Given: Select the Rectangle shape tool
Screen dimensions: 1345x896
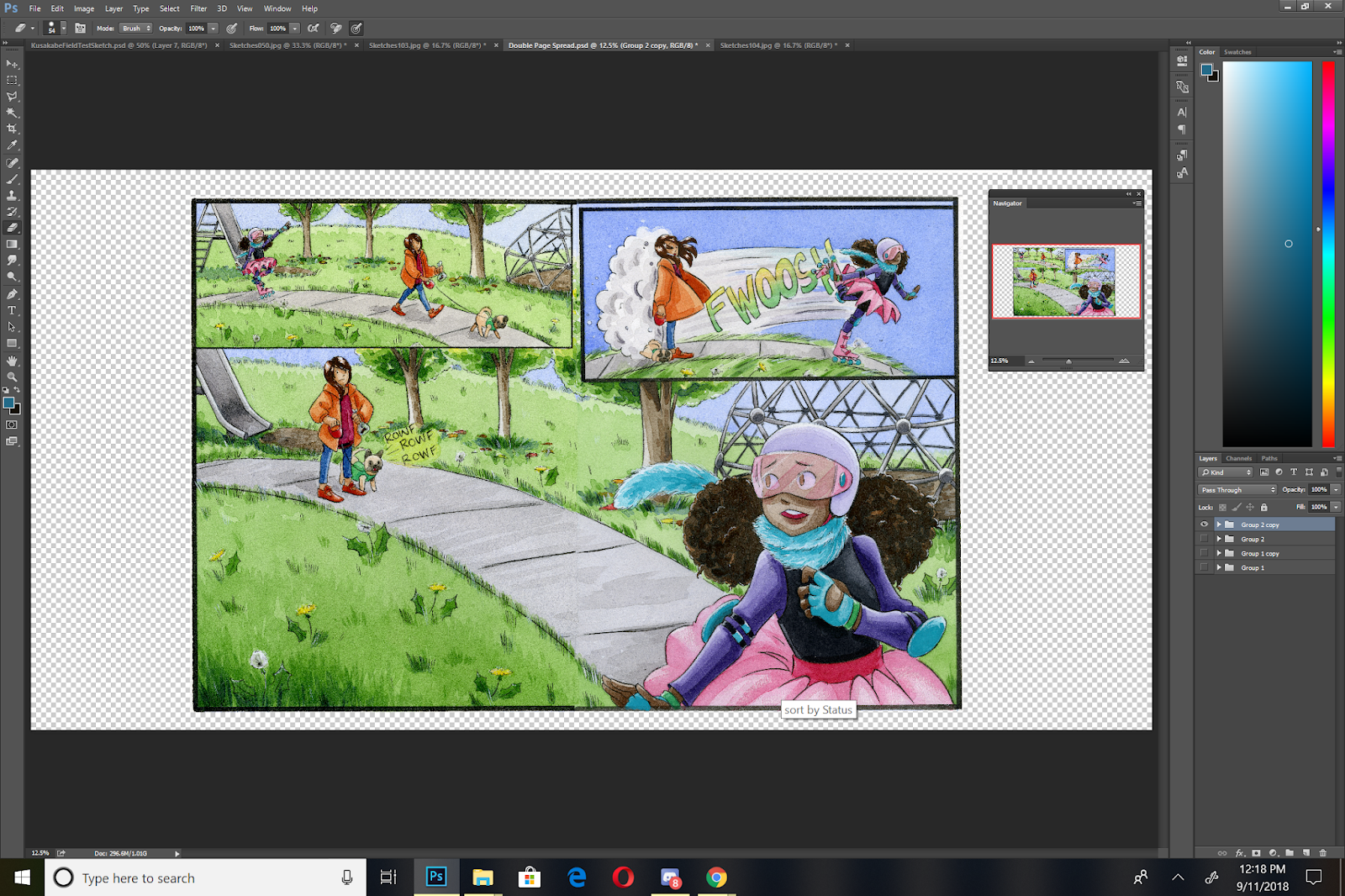Looking at the screenshot, I should coord(12,344).
